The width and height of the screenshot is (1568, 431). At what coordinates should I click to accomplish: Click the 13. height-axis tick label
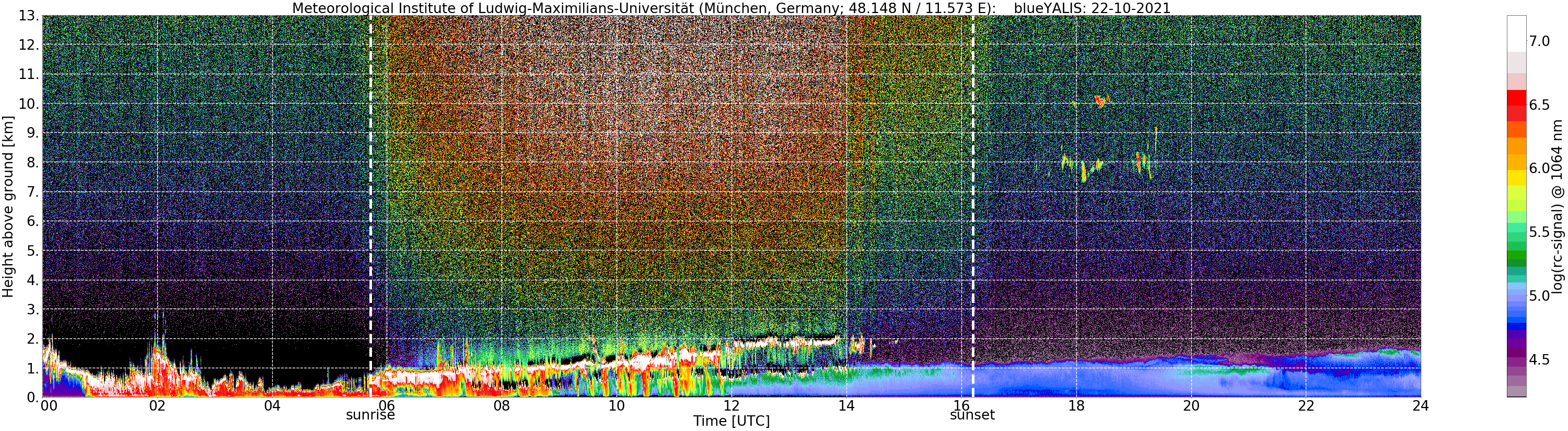tap(29, 16)
